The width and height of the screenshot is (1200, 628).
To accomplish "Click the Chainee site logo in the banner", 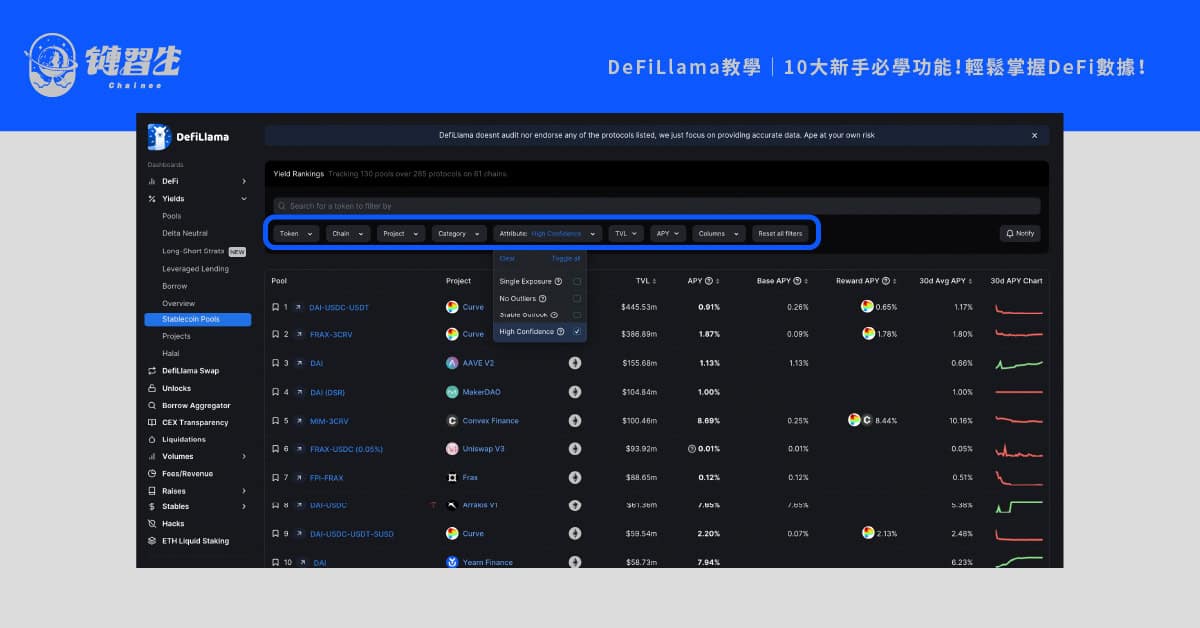I will tap(105, 64).
